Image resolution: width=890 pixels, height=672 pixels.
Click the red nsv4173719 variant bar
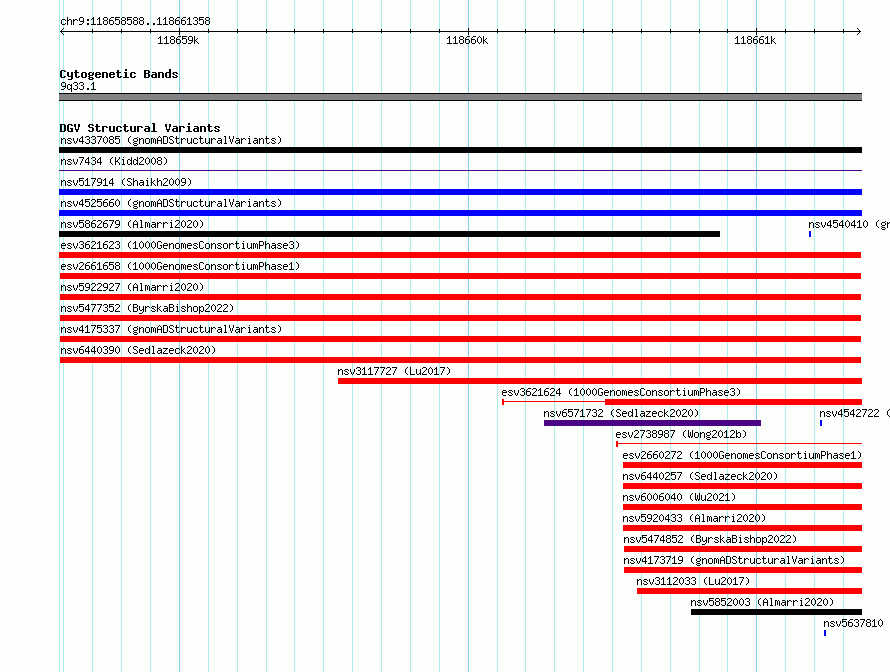(x=743, y=570)
